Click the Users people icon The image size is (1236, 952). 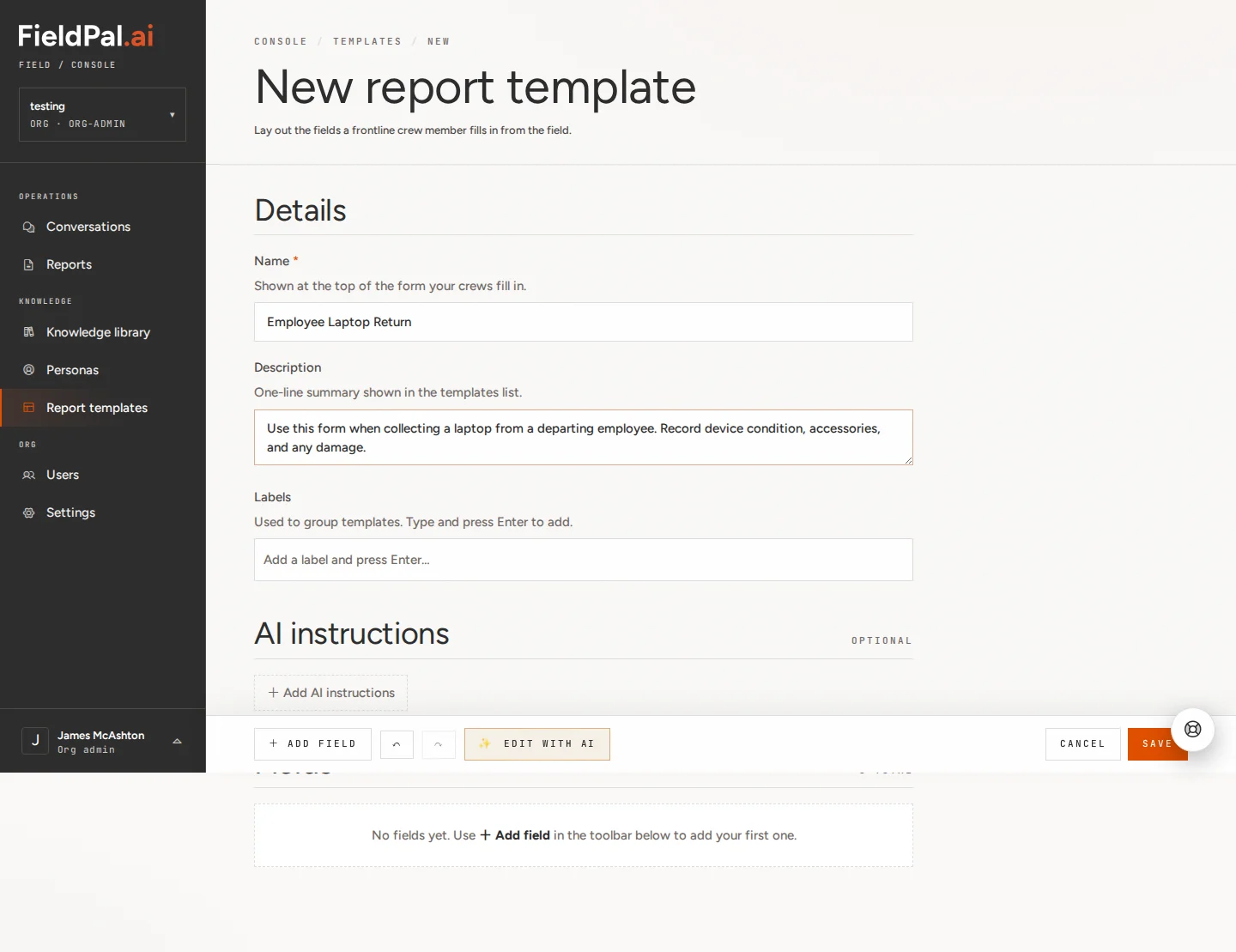[28, 475]
